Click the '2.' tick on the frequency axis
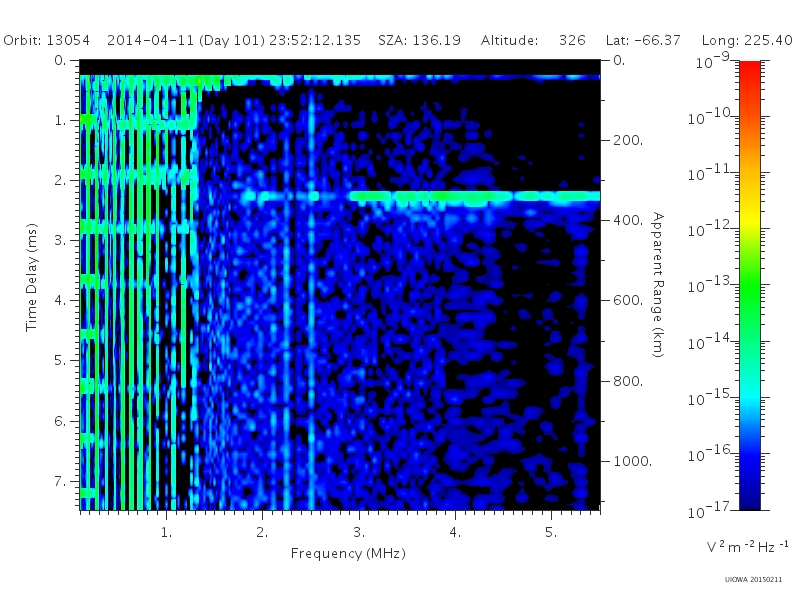The image size is (800, 600). pos(262,533)
